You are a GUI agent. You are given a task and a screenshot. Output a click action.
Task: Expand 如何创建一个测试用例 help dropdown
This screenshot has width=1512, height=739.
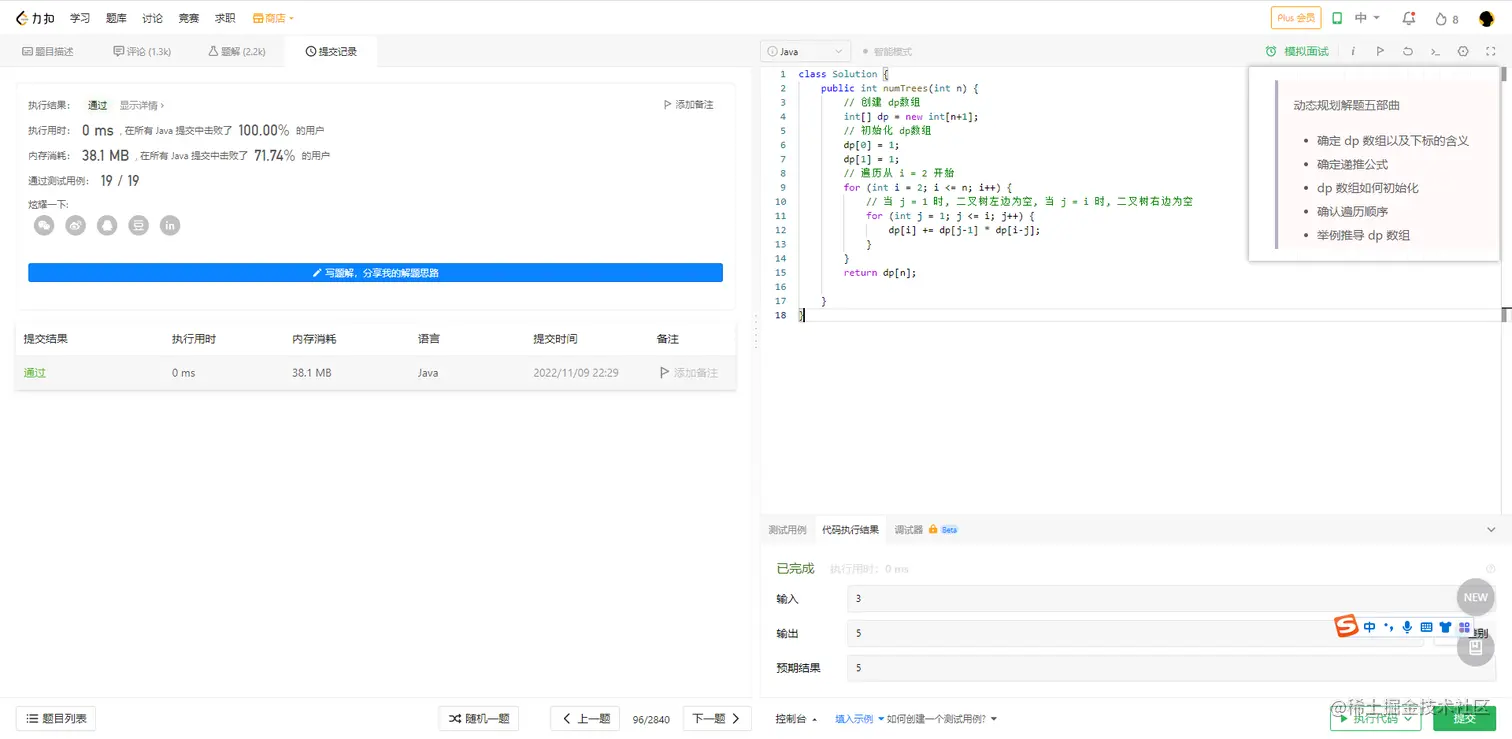(x=942, y=719)
